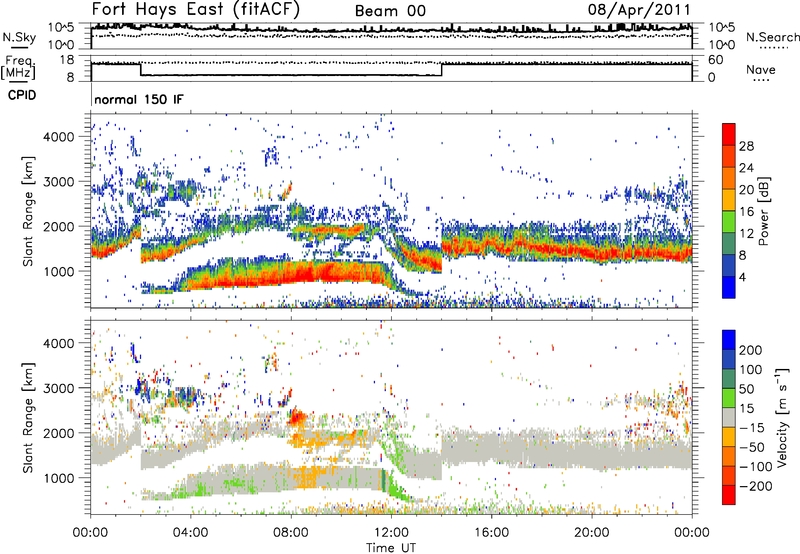Click the '04:00' time tick label

coord(190,533)
